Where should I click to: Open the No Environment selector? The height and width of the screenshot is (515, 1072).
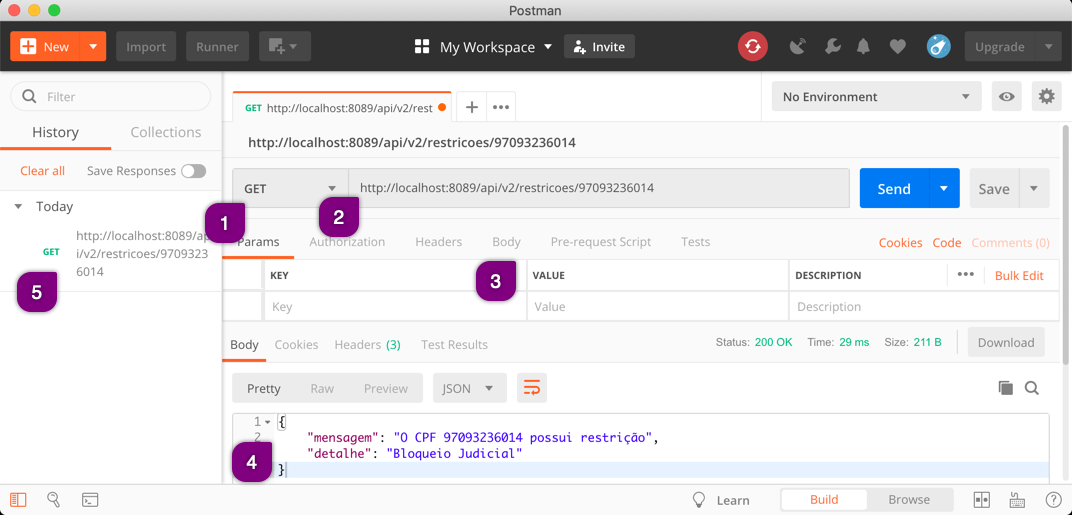(876, 96)
